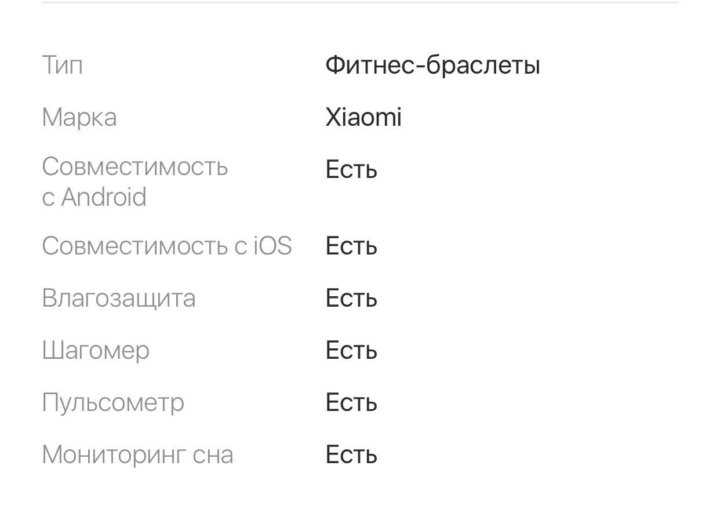Click the Влагозащита label
The image size is (720, 513).
click(x=119, y=299)
